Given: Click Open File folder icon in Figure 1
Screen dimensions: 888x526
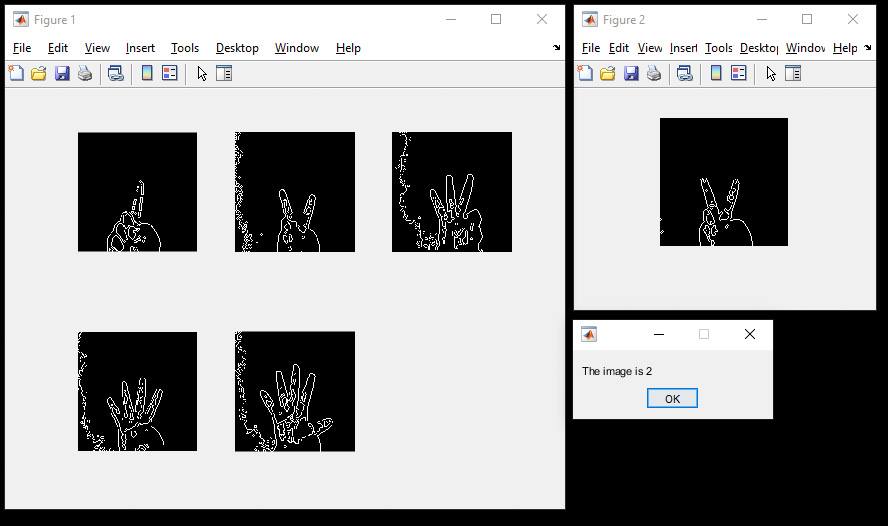Looking at the screenshot, I should click(x=39, y=73).
